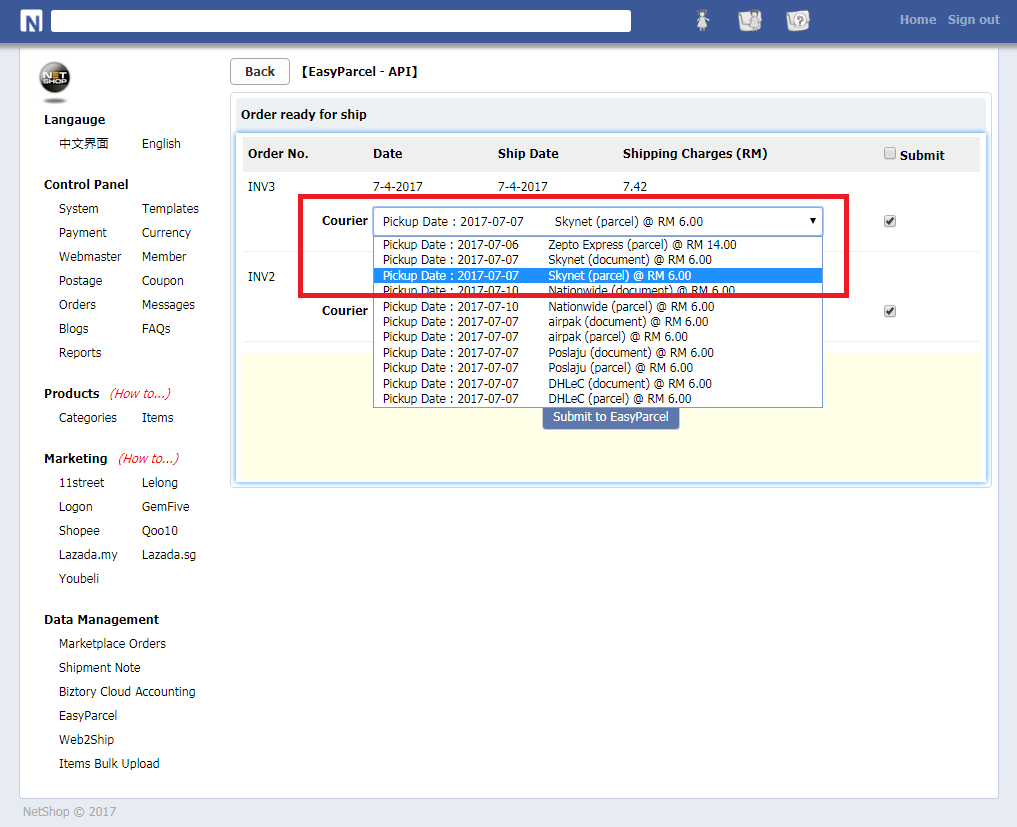Select airpak (parcel) @ RM 6.00 option
The height and width of the screenshot is (827, 1017).
(x=597, y=337)
